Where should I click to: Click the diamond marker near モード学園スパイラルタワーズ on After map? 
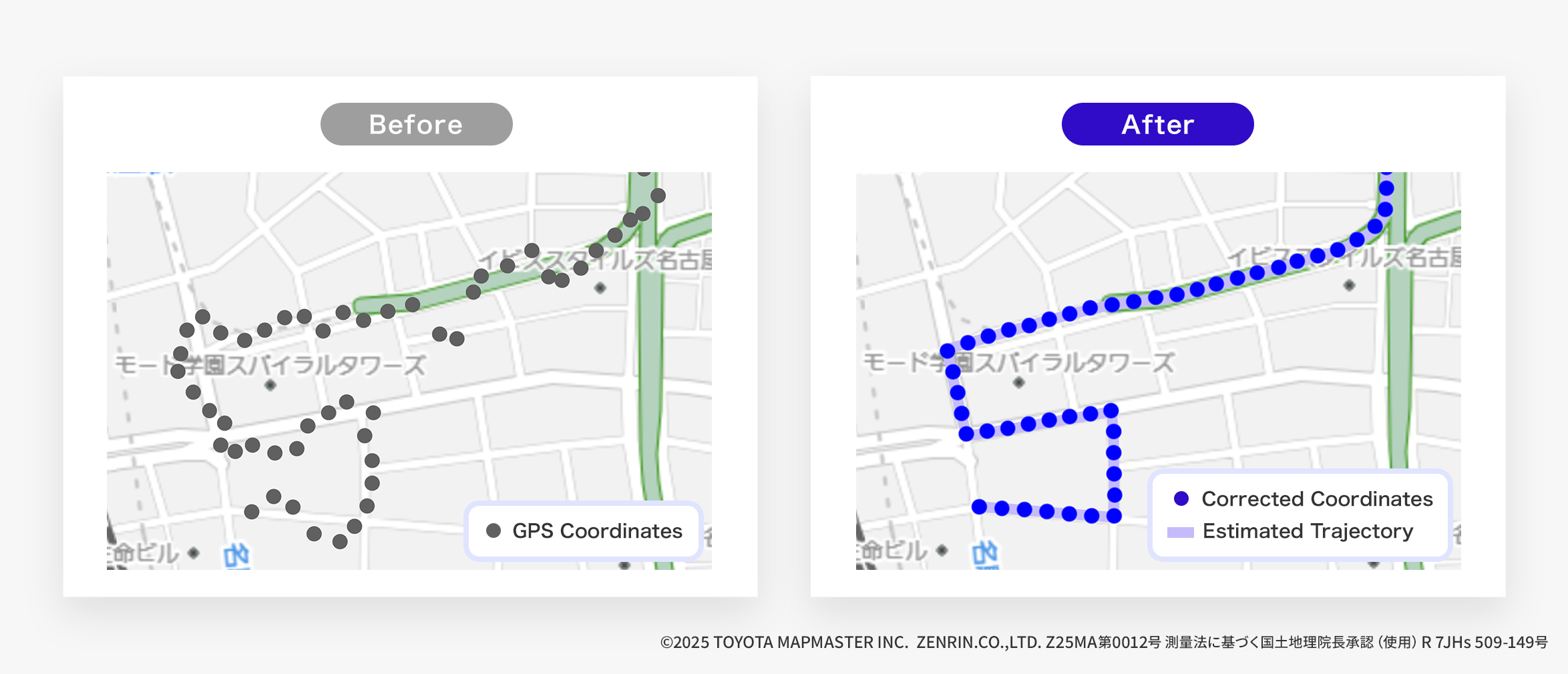(1018, 381)
